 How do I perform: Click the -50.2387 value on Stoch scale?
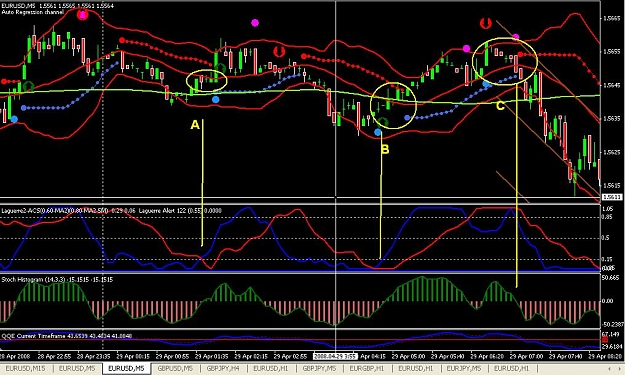pos(612,324)
